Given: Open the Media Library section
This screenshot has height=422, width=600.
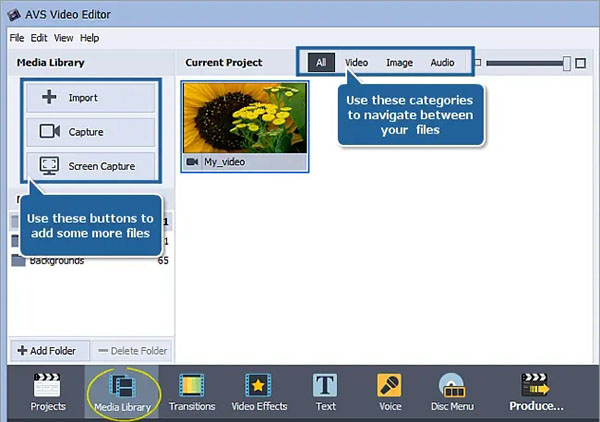Looking at the screenshot, I should (x=122, y=392).
